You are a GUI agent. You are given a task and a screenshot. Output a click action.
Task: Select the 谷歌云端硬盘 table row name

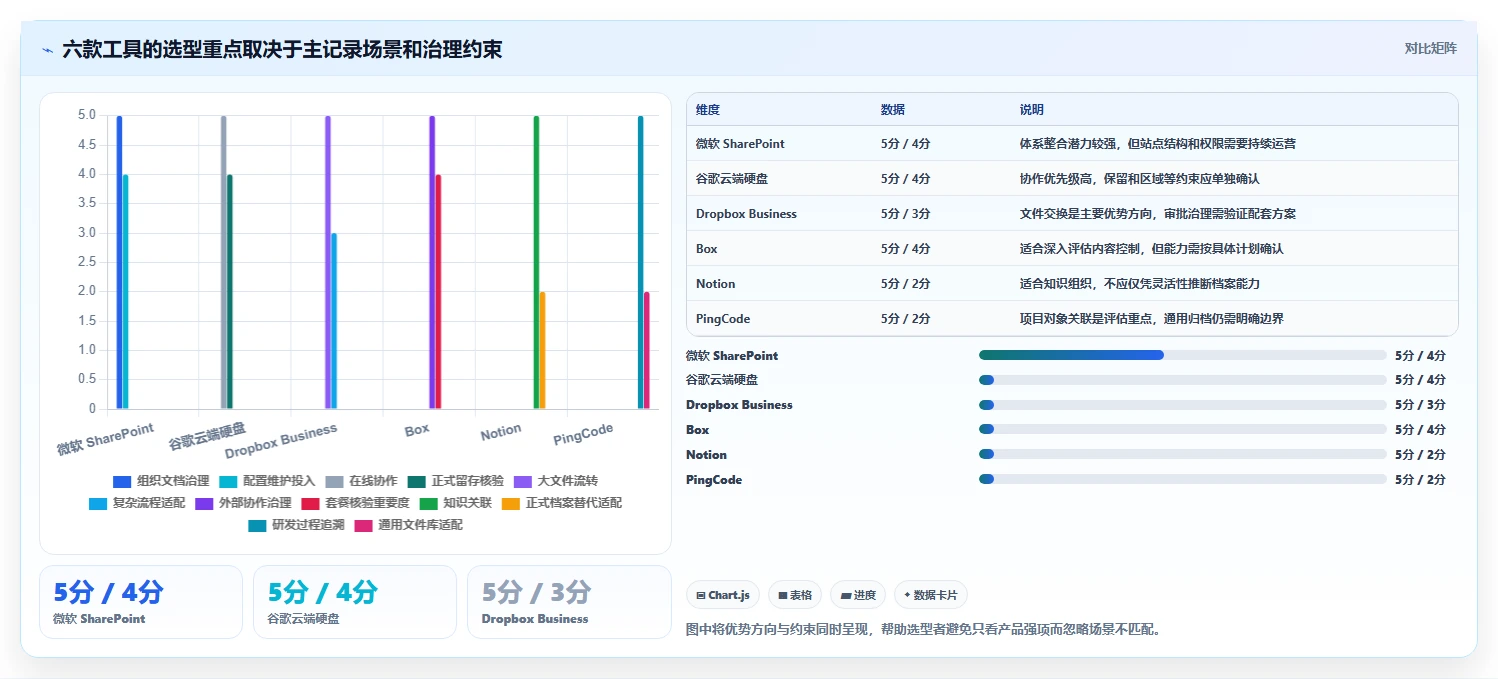(x=732, y=179)
